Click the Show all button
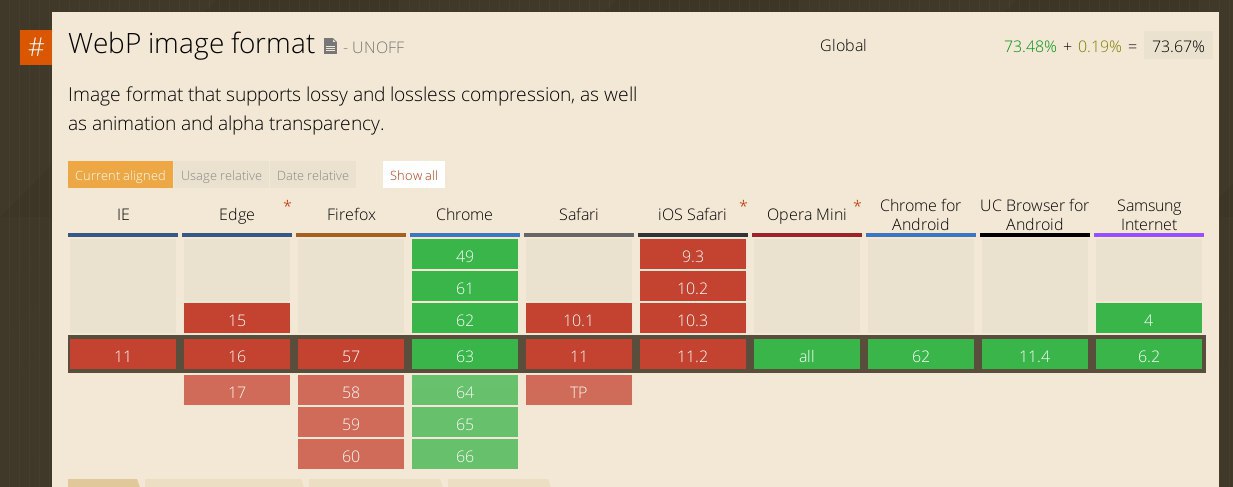 (x=414, y=175)
